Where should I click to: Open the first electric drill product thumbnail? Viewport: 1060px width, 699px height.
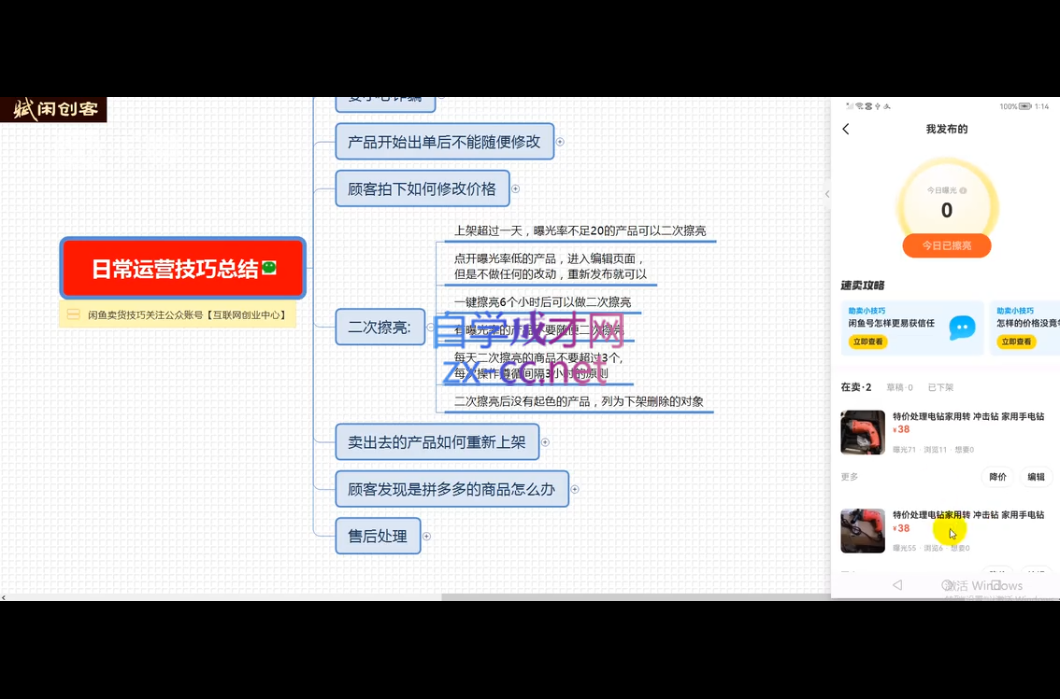click(862, 432)
